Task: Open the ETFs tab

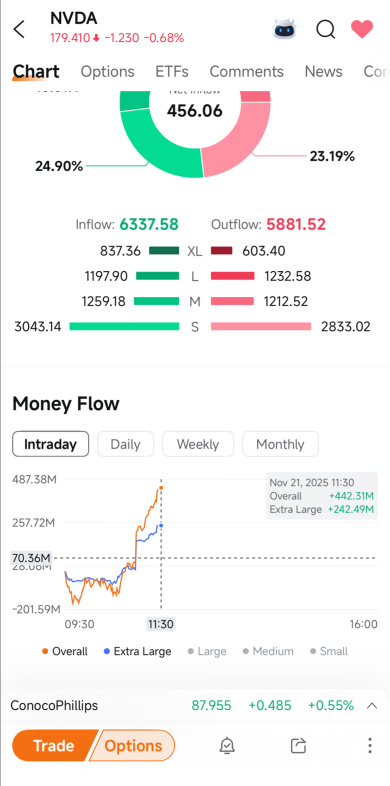Action: 172,72
